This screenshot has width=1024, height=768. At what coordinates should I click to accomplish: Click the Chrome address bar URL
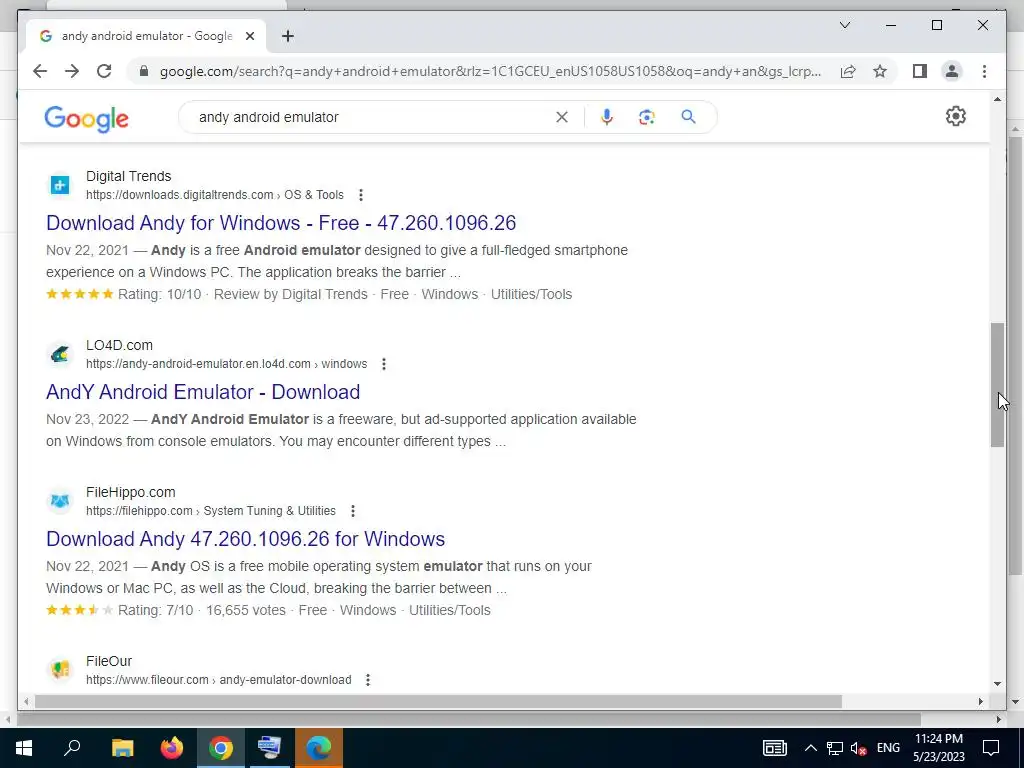[490, 71]
